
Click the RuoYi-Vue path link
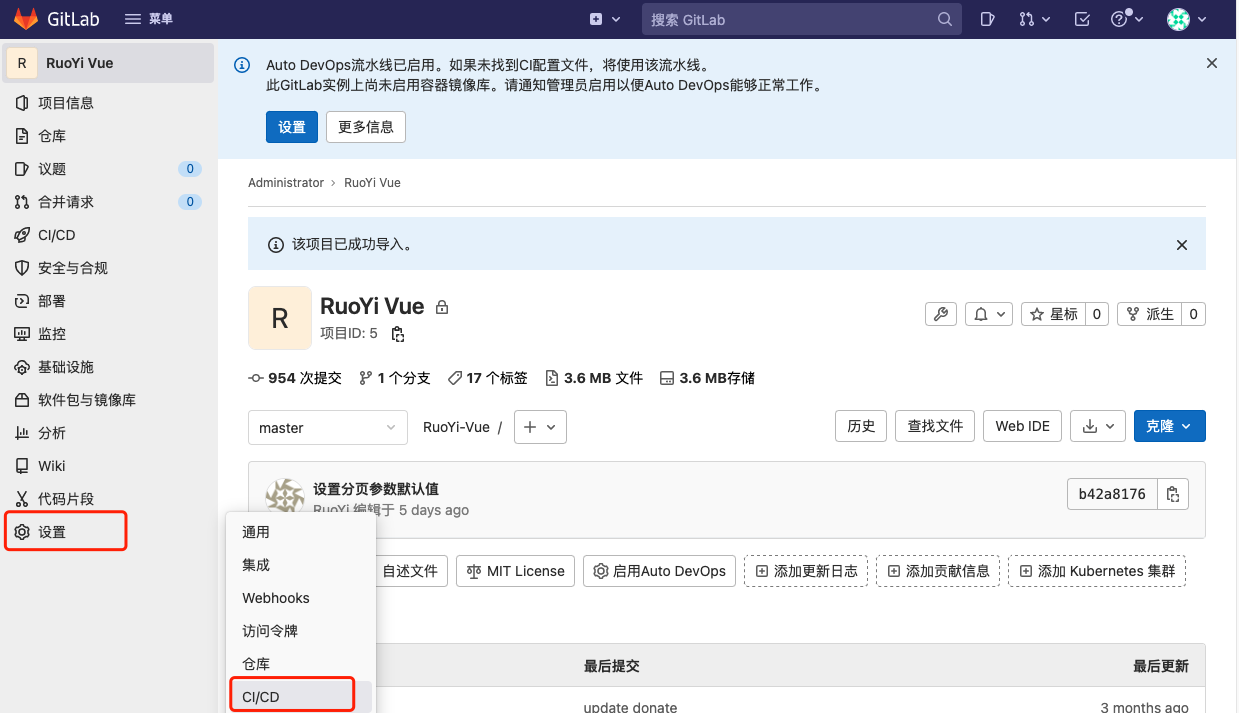click(456, 427)
